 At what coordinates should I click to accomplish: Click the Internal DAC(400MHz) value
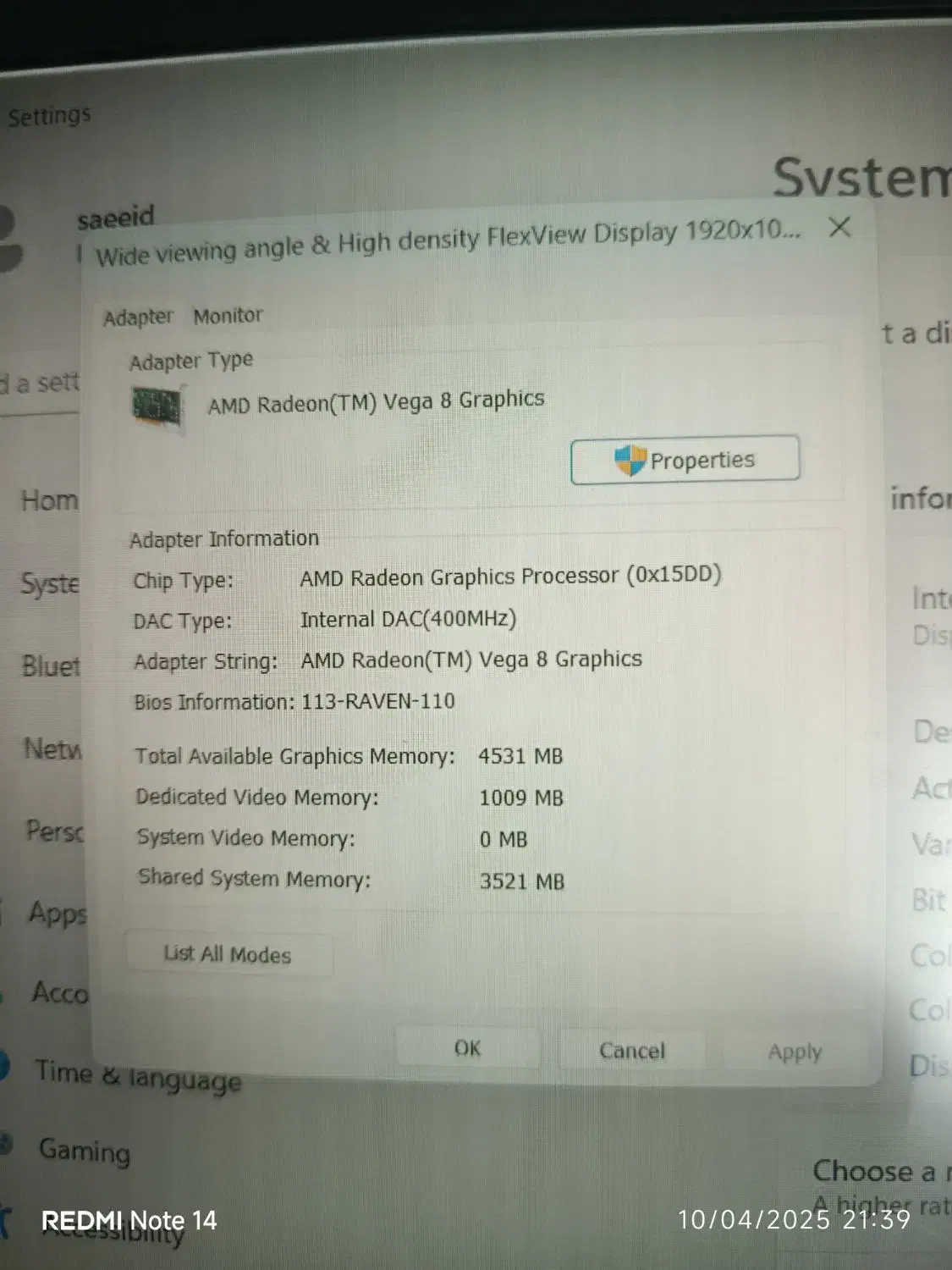click(x=409, y=619)
